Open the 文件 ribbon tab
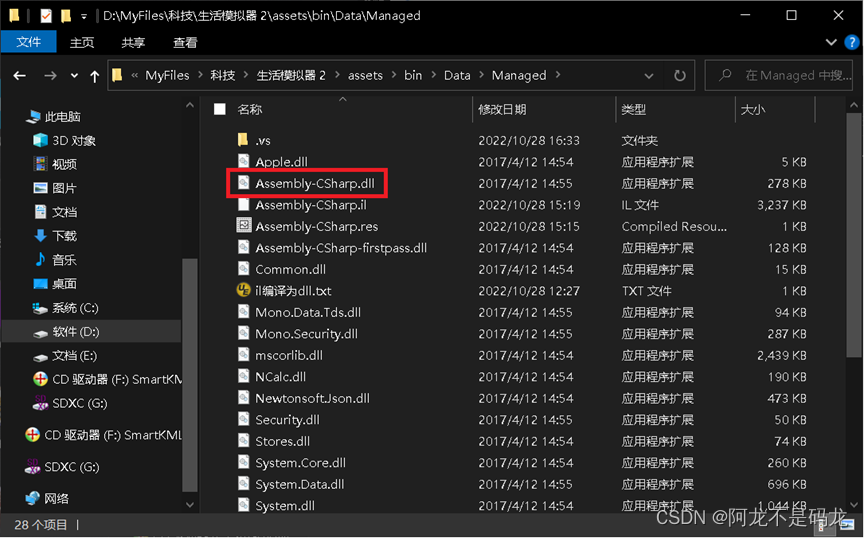 (29, 42)
